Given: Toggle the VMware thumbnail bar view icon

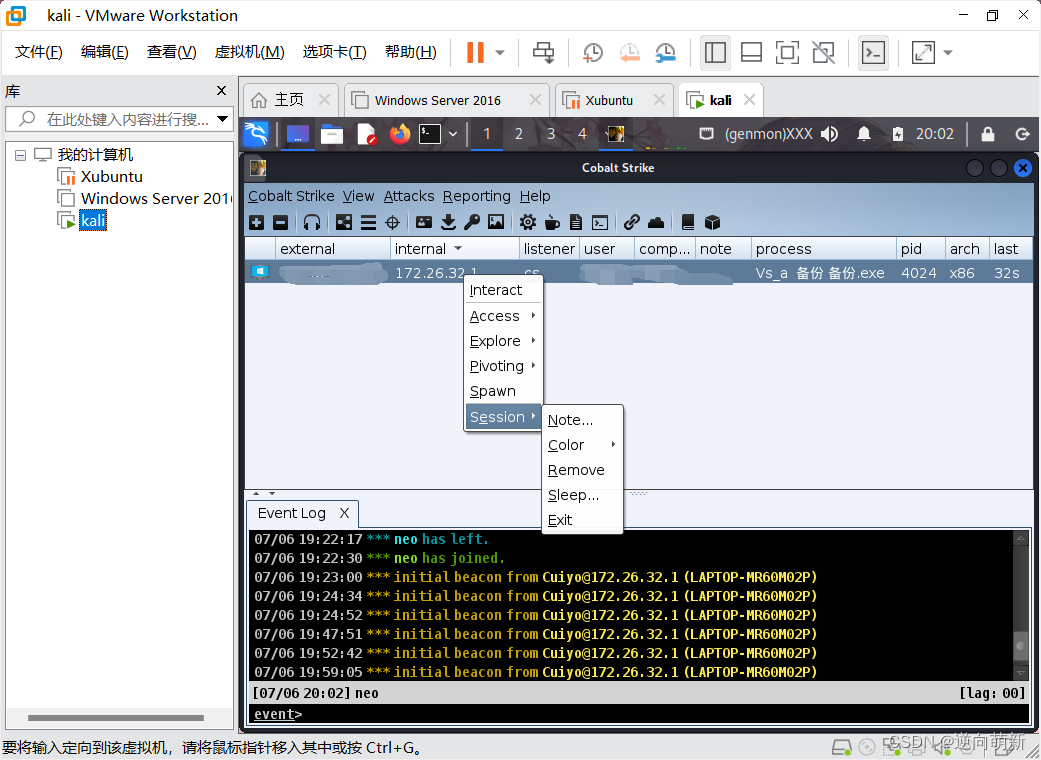Looking at the screenshot, I should pyautogui.click(x=751, y=52).
